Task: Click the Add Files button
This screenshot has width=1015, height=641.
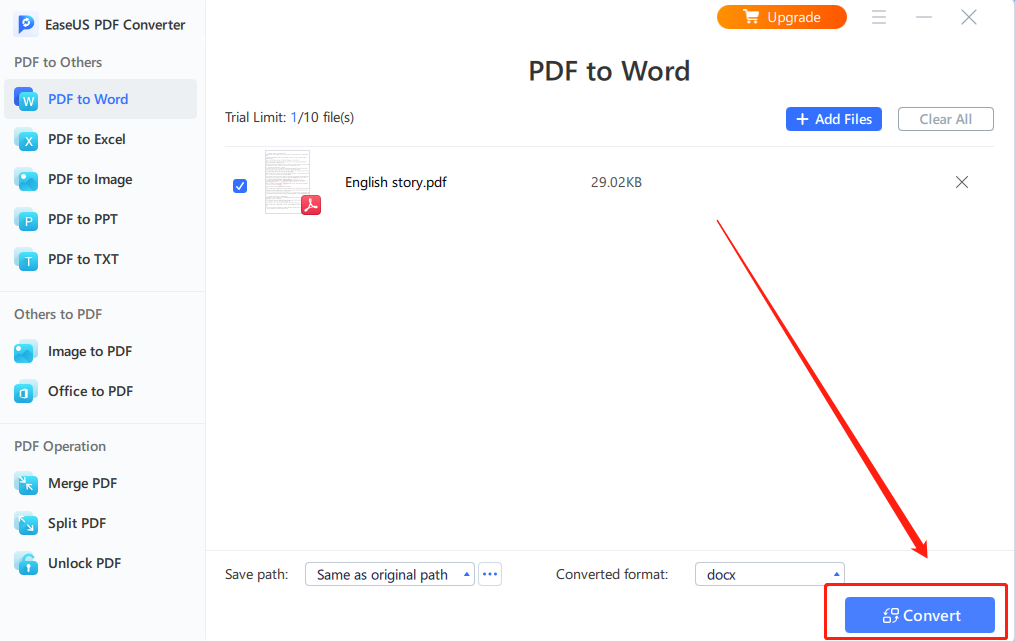Action: [834, 119]
